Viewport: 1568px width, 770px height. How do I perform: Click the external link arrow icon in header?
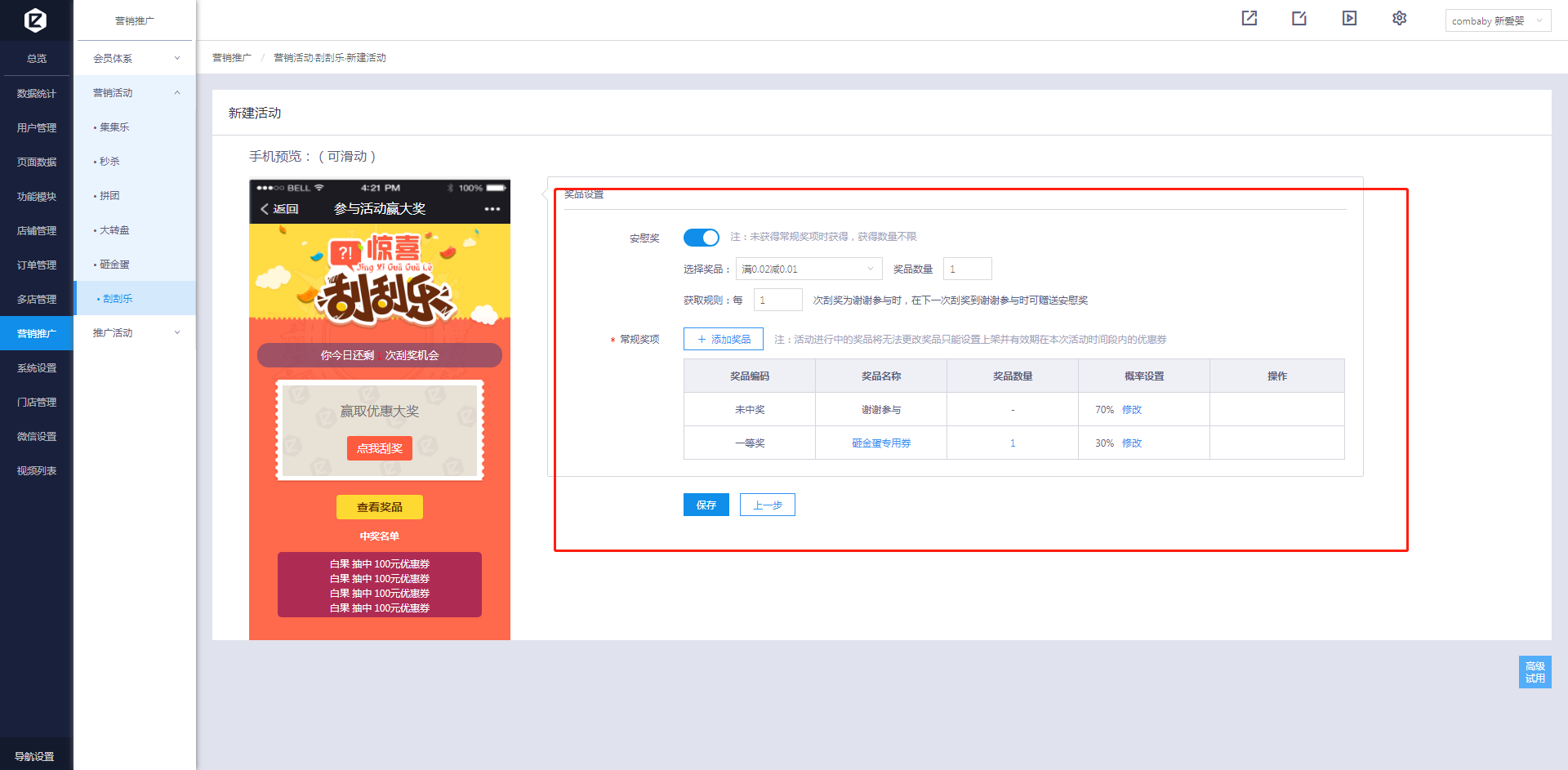(x=1249, y=18)
